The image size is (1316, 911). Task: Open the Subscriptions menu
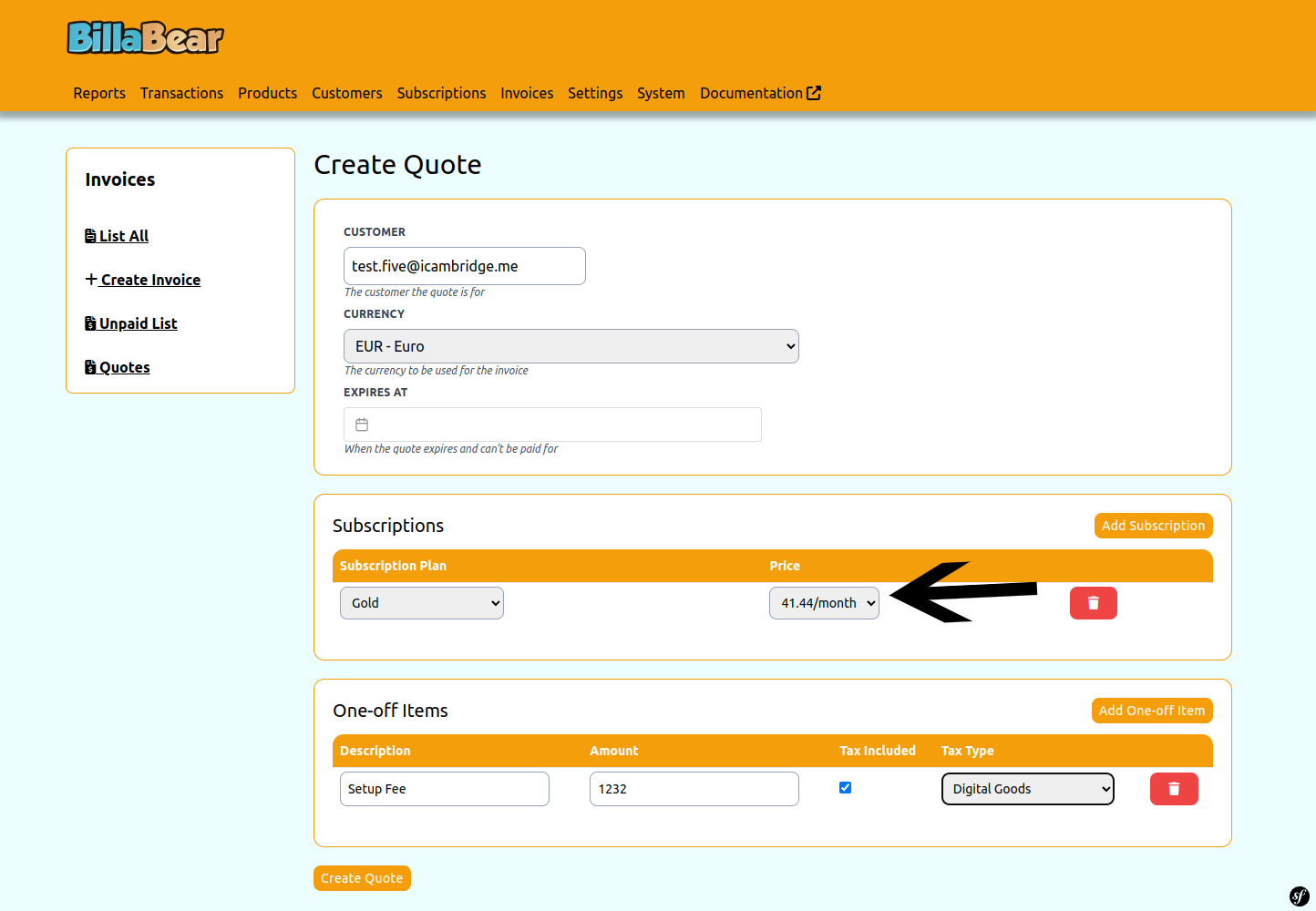pyautogui.click(x=441, y=93)
